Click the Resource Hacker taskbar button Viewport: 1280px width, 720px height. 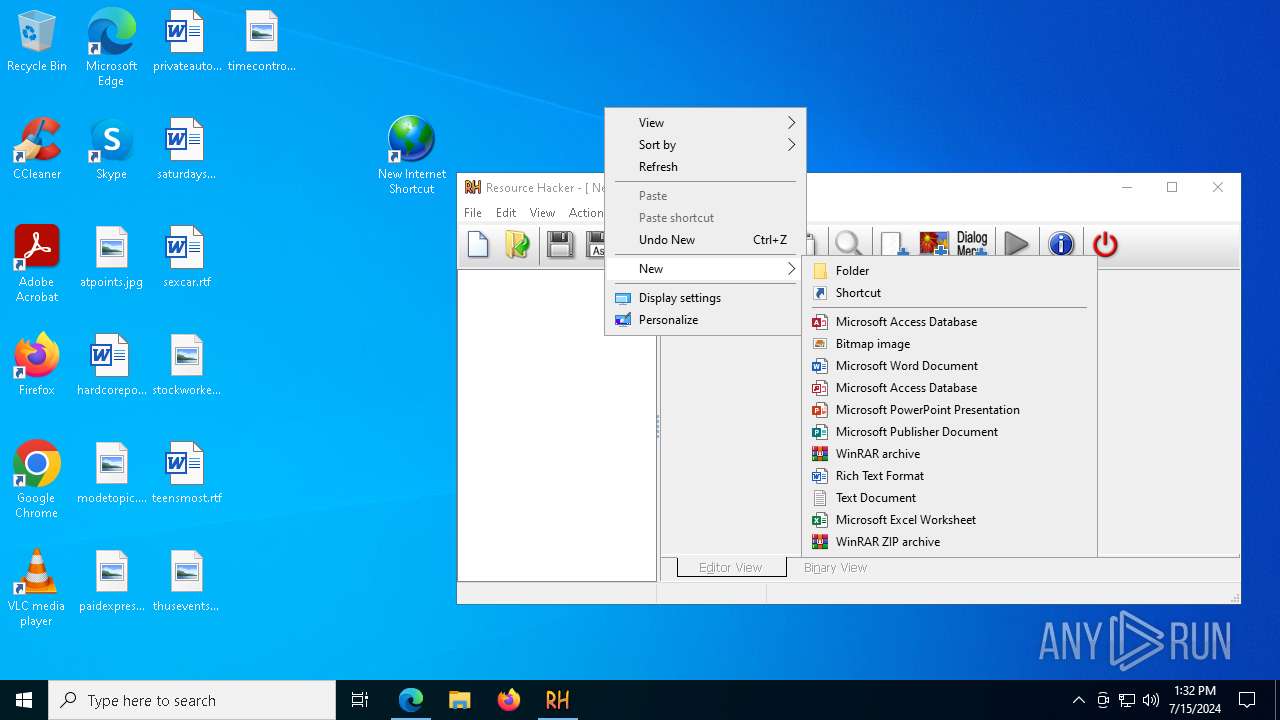tap(557, 700)
